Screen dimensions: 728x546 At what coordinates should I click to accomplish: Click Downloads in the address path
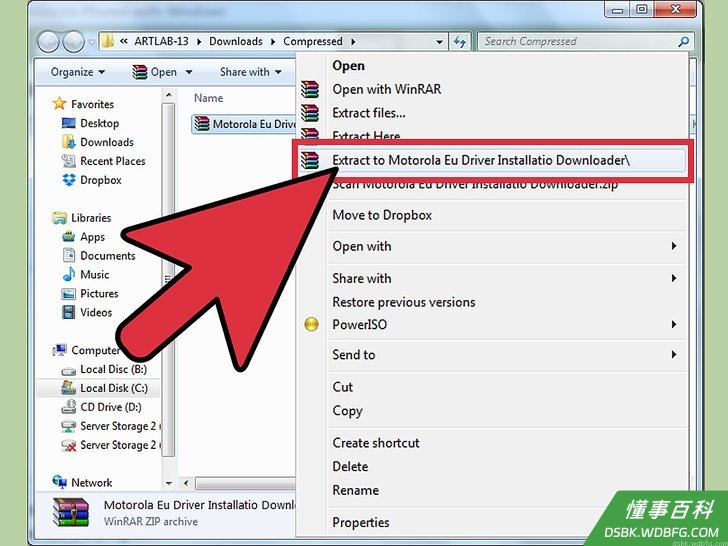236,41
